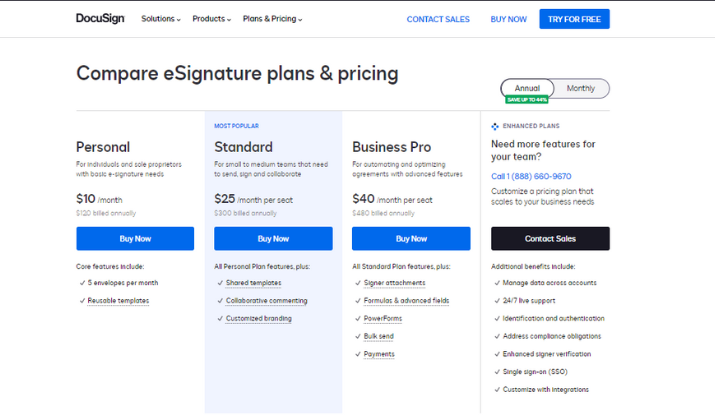Click the checkmark beside Shared templates
Screen dimensions: 715x420
coord(220,283)
